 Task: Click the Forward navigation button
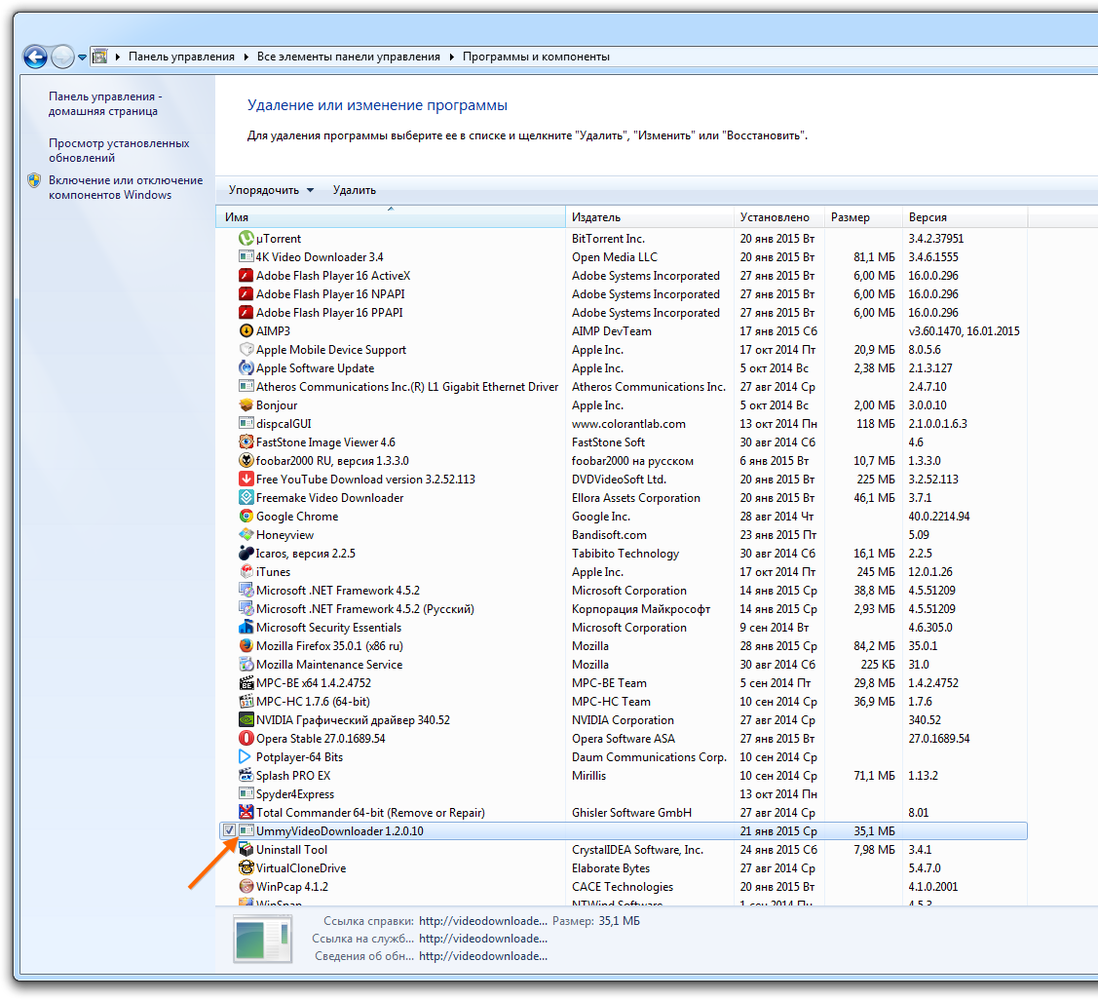coord(62,57)
